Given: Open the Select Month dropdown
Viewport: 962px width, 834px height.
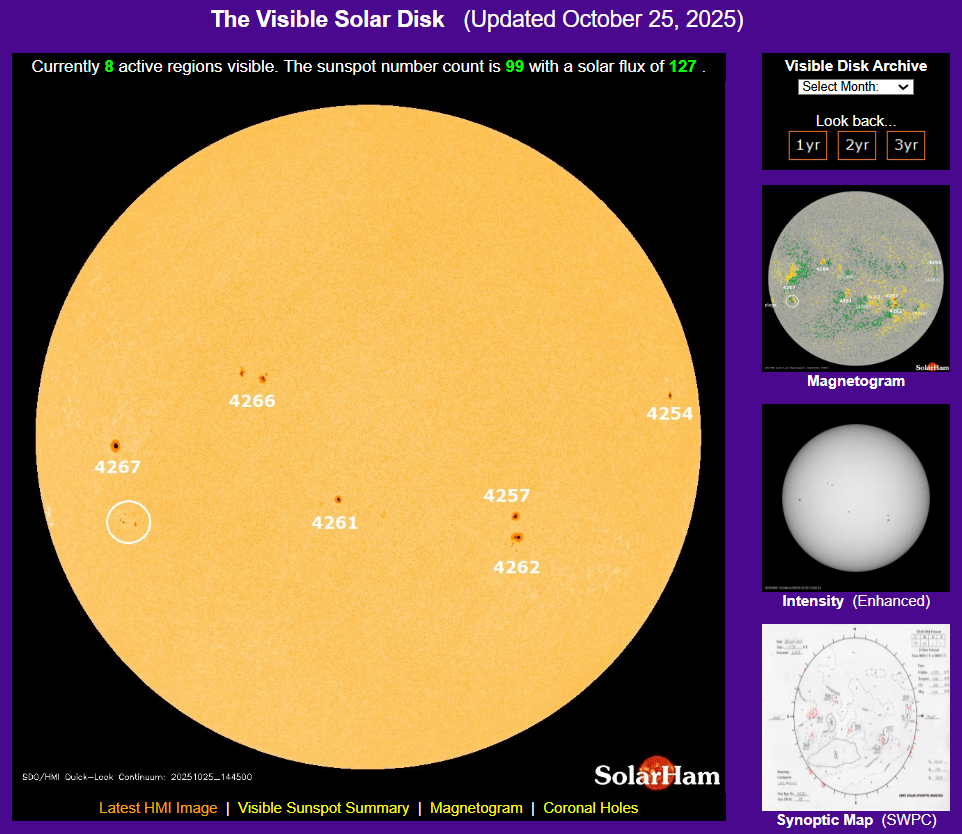Looking at the screenshot, I should coord(856,87).
